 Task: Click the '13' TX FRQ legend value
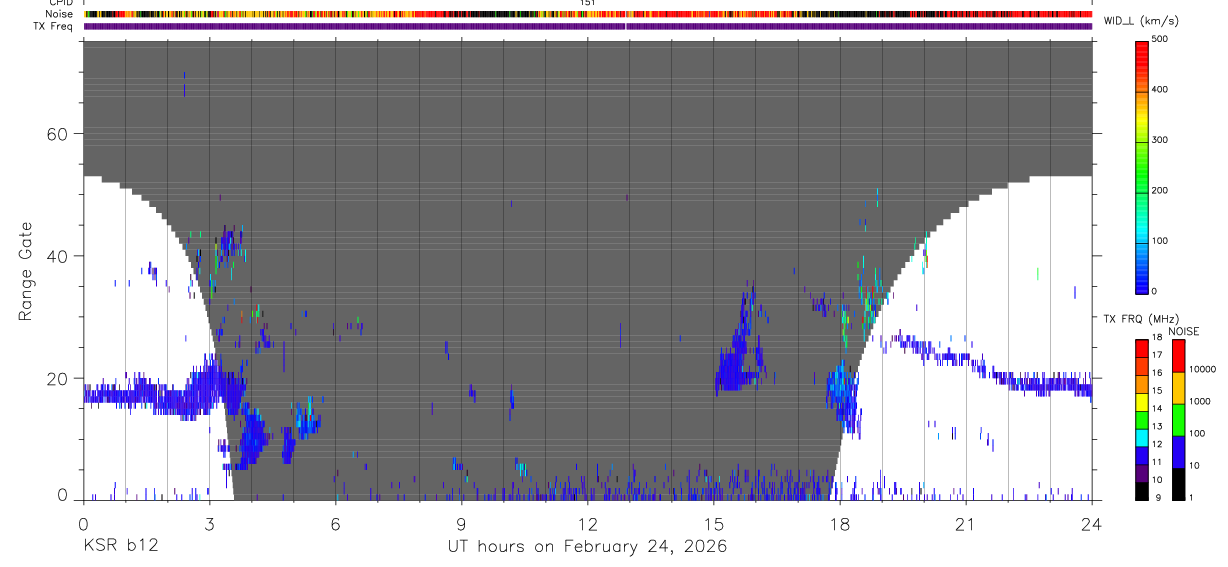(1157, 427)
